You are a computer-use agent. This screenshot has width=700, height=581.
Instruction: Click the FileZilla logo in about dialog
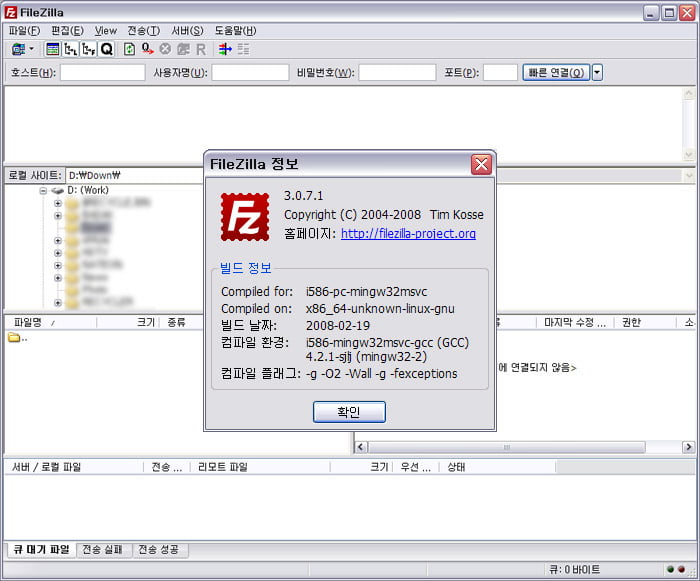tap(245, 216)
